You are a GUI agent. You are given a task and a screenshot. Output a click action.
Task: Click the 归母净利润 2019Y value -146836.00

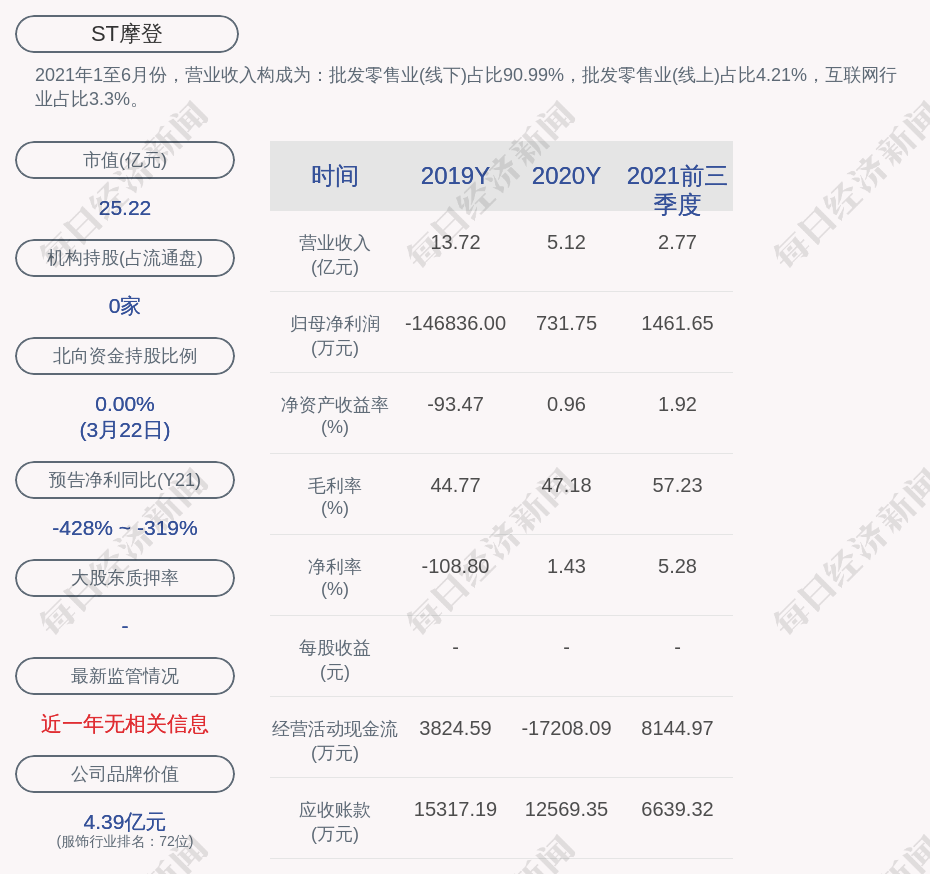(x=455, y=323)
